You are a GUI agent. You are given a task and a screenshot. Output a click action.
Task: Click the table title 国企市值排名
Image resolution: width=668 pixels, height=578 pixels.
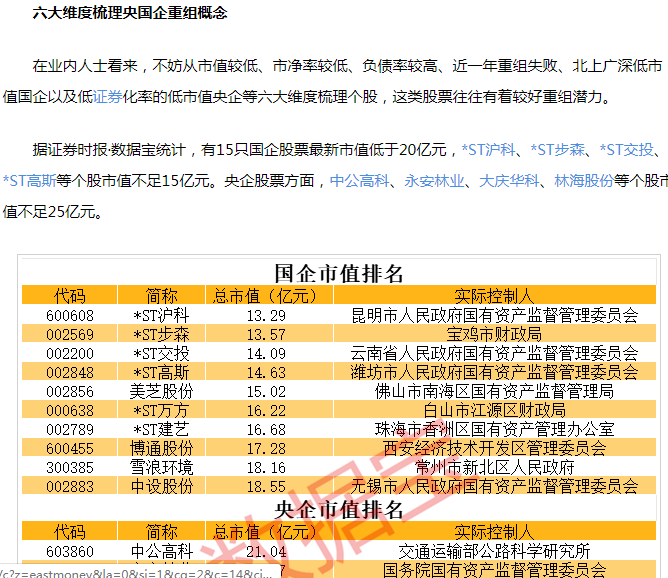point(339,273)
